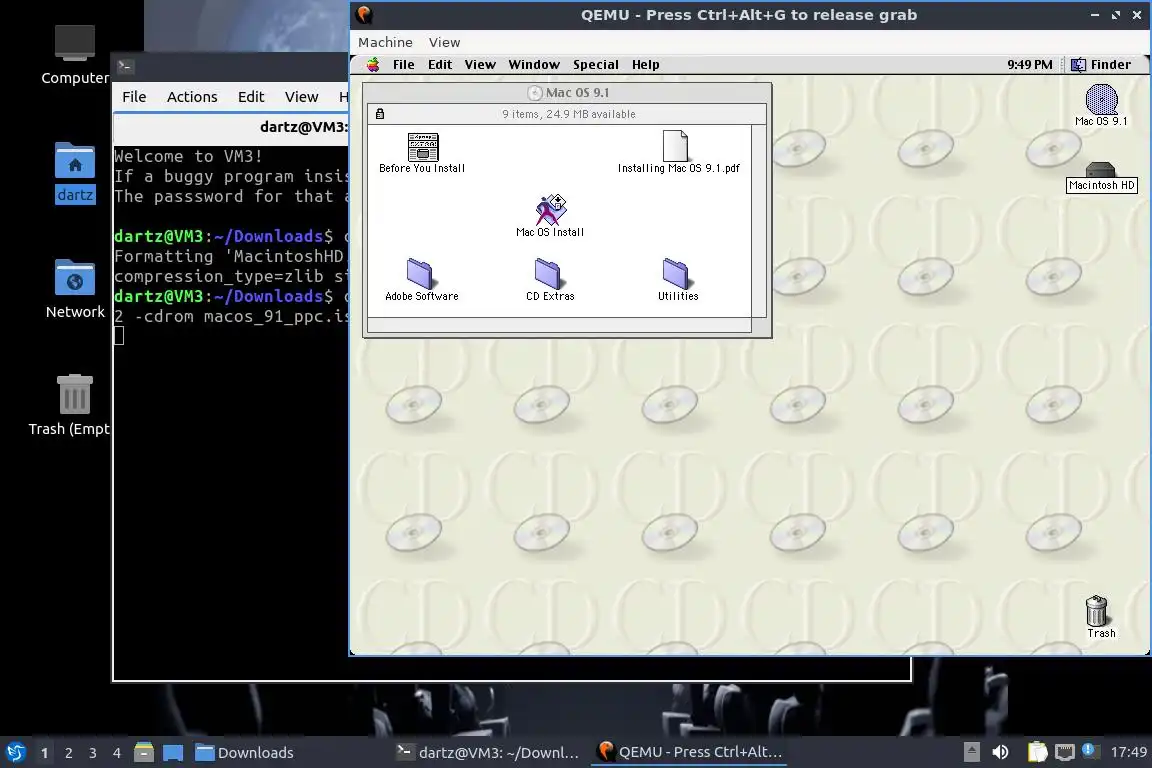Click the notification tray icon with exclamation
This screenshot has width=1152, height=768.
[1090, 750]
